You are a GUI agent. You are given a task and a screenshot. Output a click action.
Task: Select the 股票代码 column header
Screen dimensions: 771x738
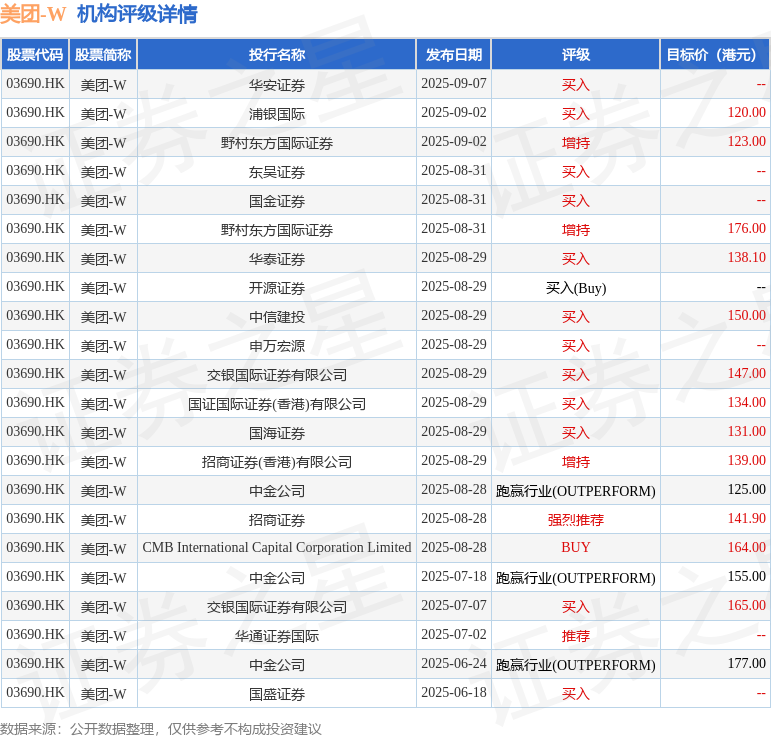click(x=35, y=55)
